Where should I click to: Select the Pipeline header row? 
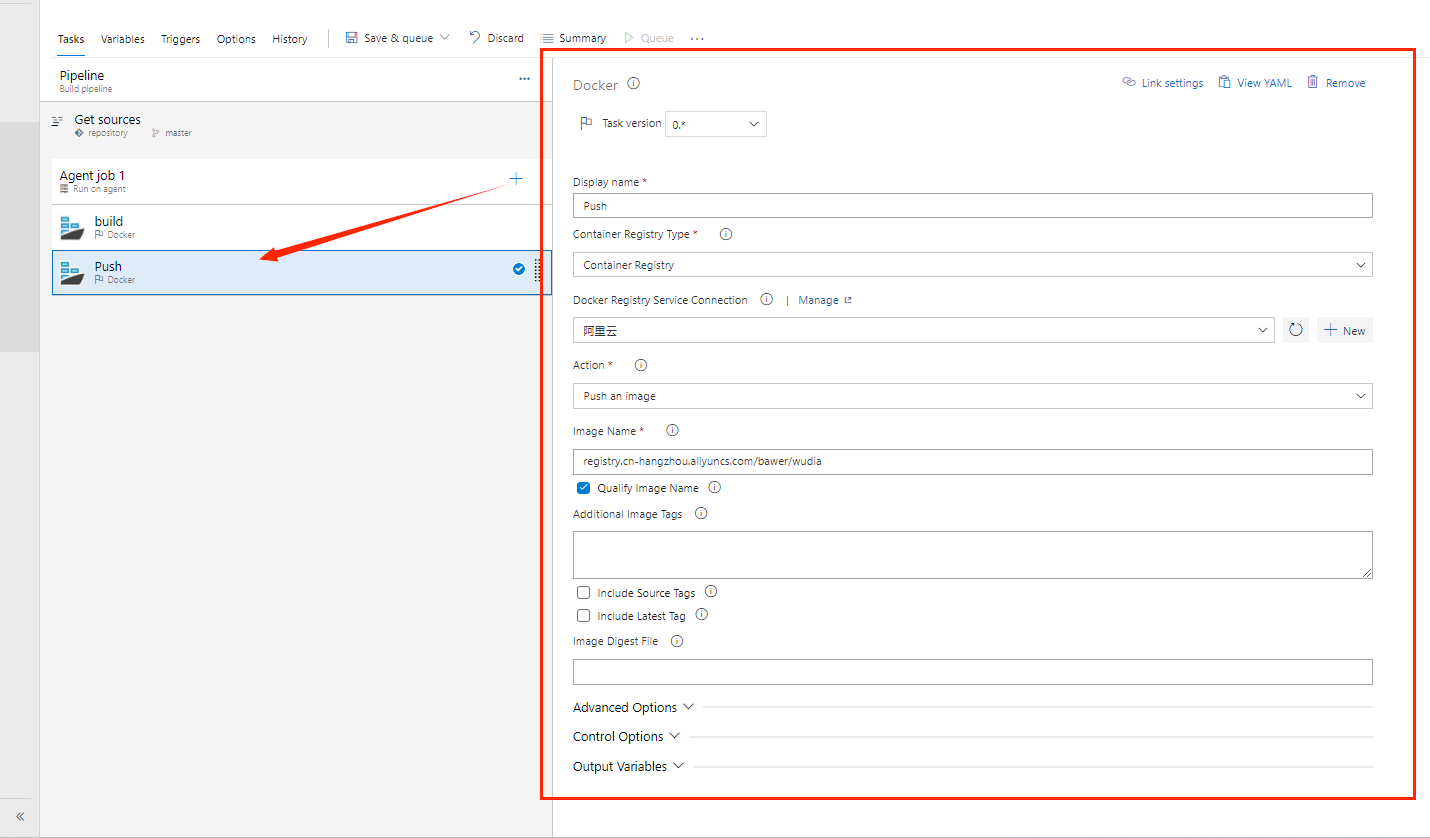pos(298,80)
